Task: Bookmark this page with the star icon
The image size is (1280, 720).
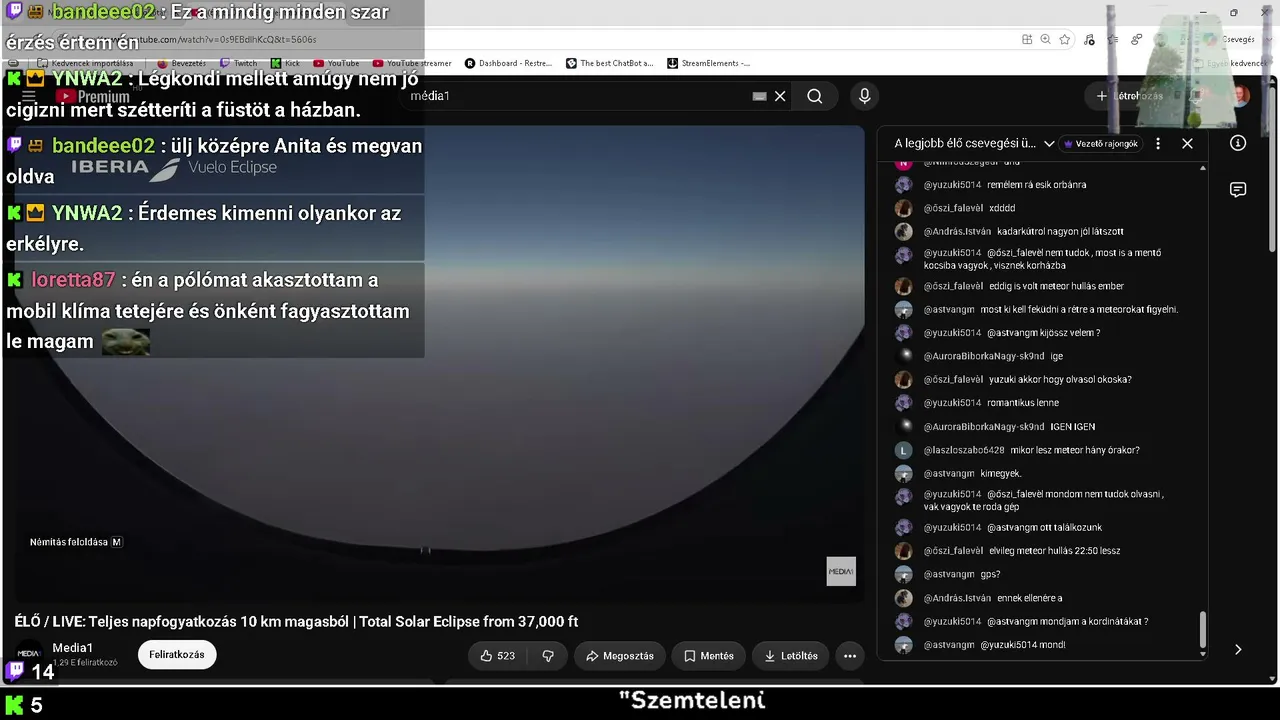Action: (x=1065, y=39)
